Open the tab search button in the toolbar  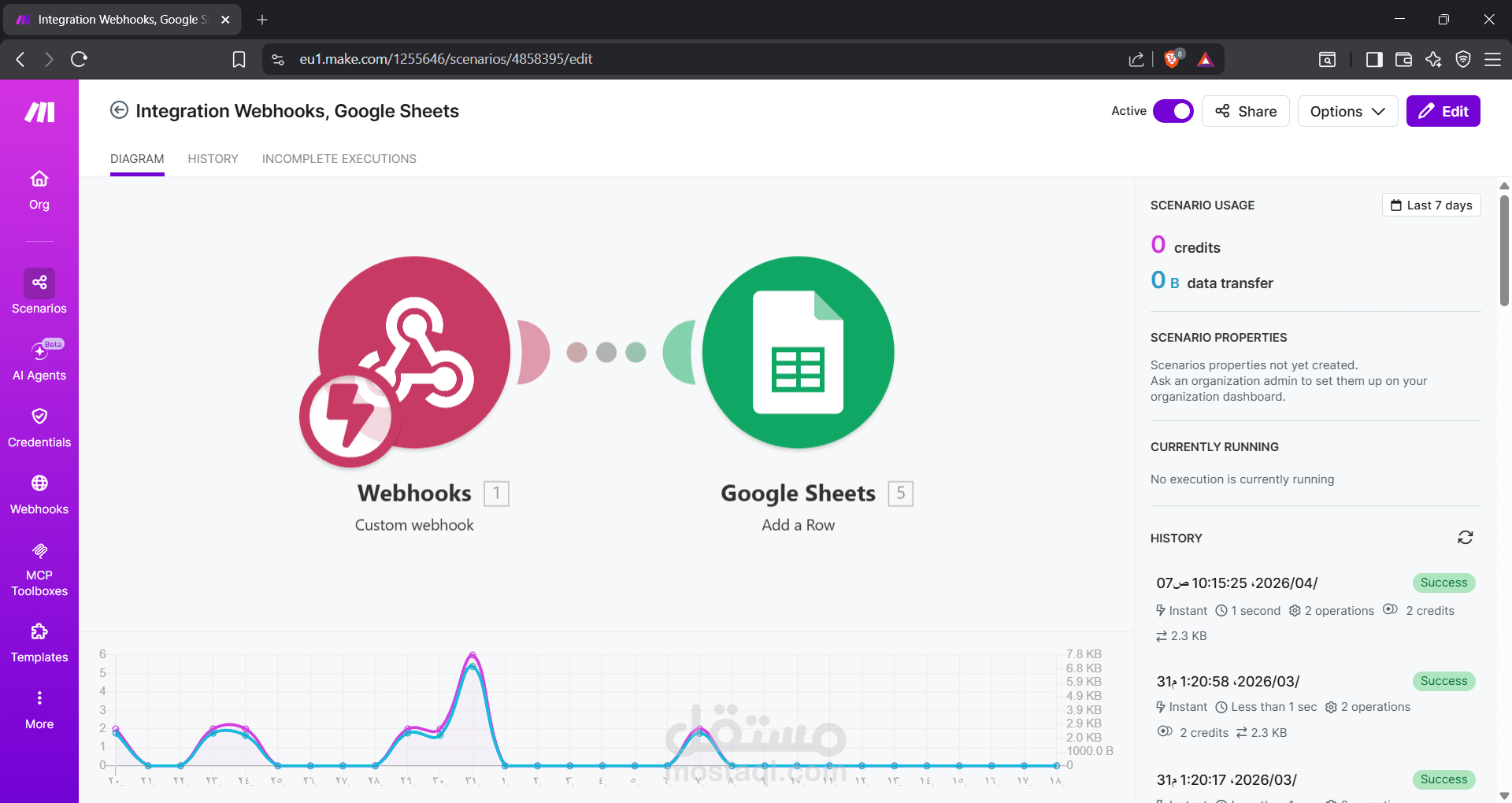click(1327, 59)
